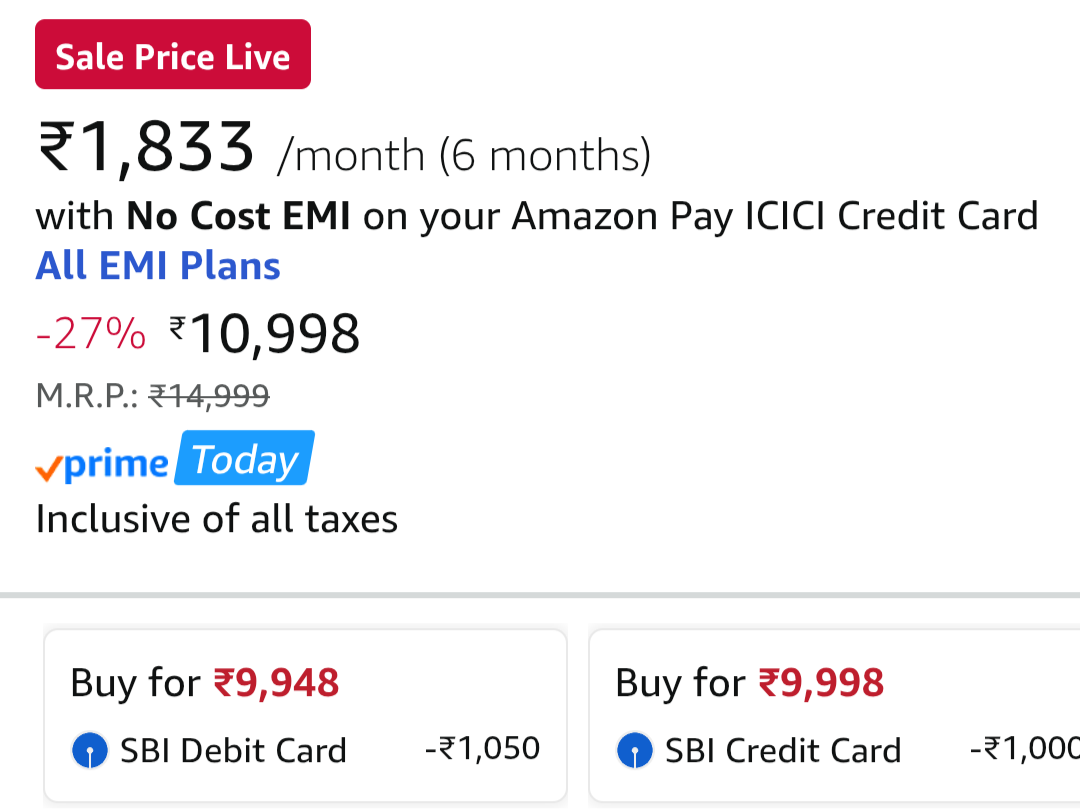1080x810 pixels.
Task: Open the All EMI Plans link
Action: pos(158,266)
